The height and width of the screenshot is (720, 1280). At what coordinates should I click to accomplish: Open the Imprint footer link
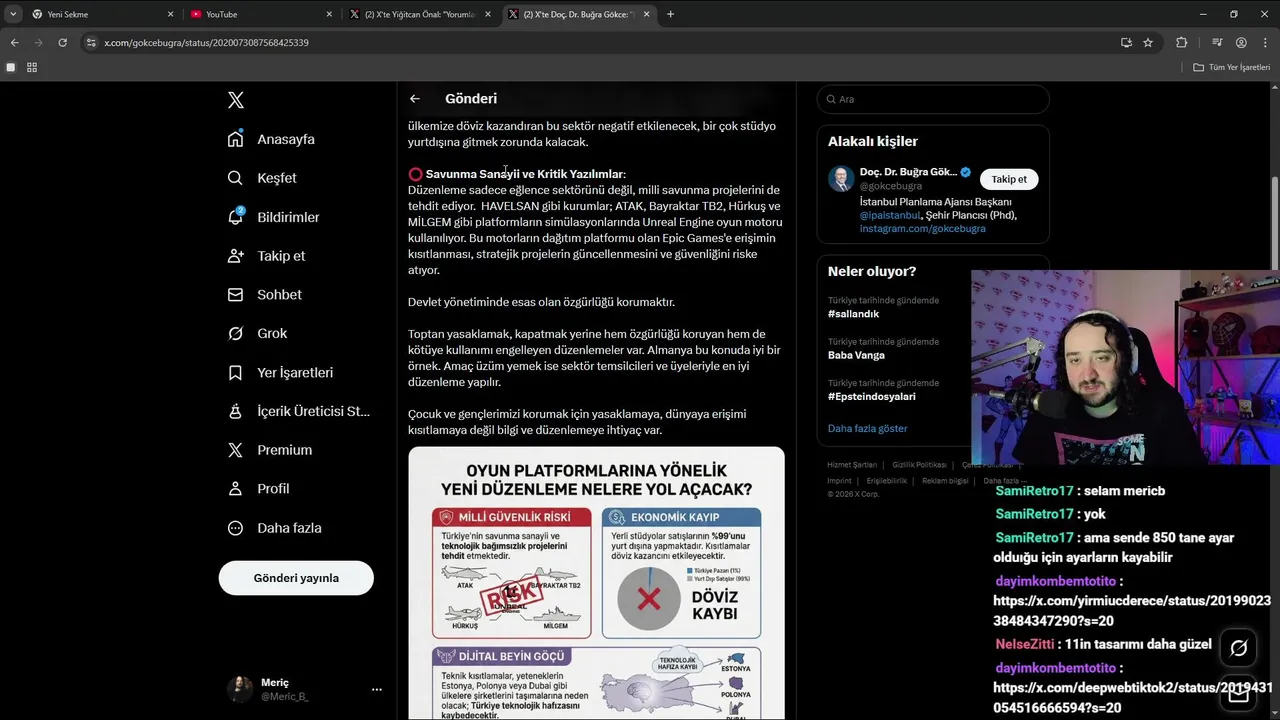coord(839,481)
